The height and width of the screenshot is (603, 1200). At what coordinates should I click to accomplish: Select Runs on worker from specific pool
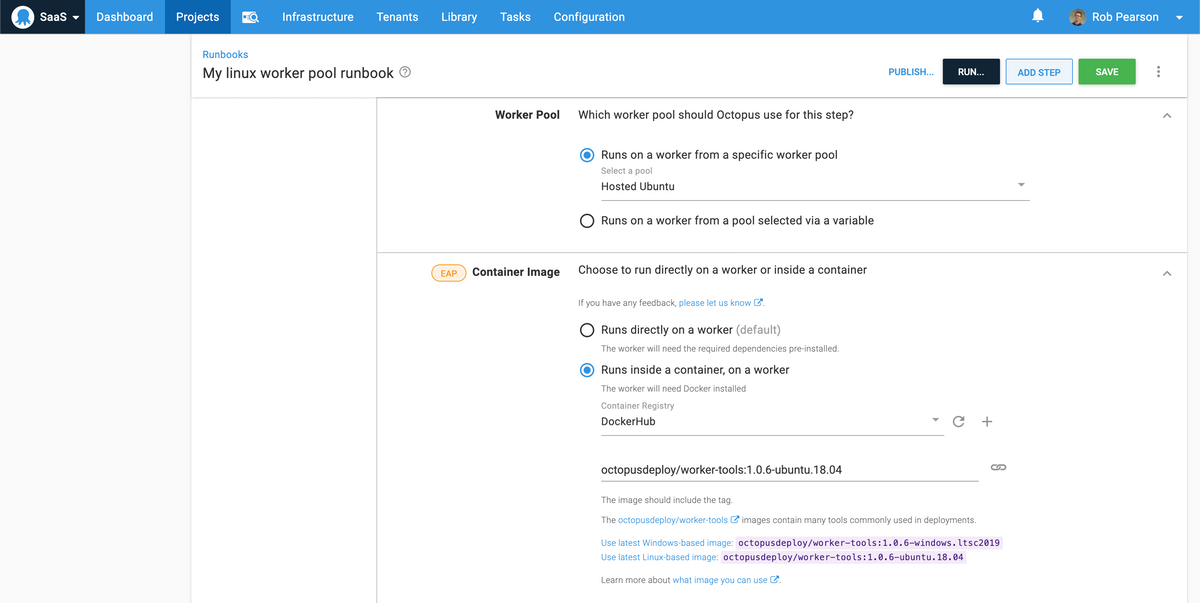[x=587, y=155]
